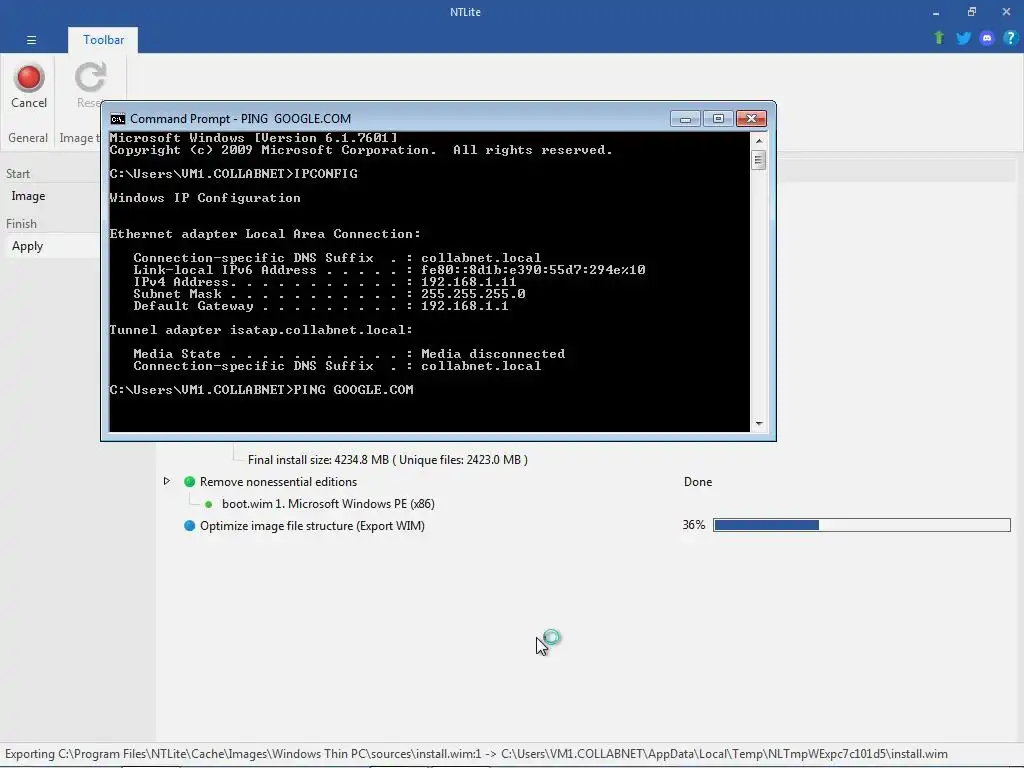This screenshot has height=768, width=1024.
Task: Click small green dot beside boot.wim entry
Action: [208, 504]
